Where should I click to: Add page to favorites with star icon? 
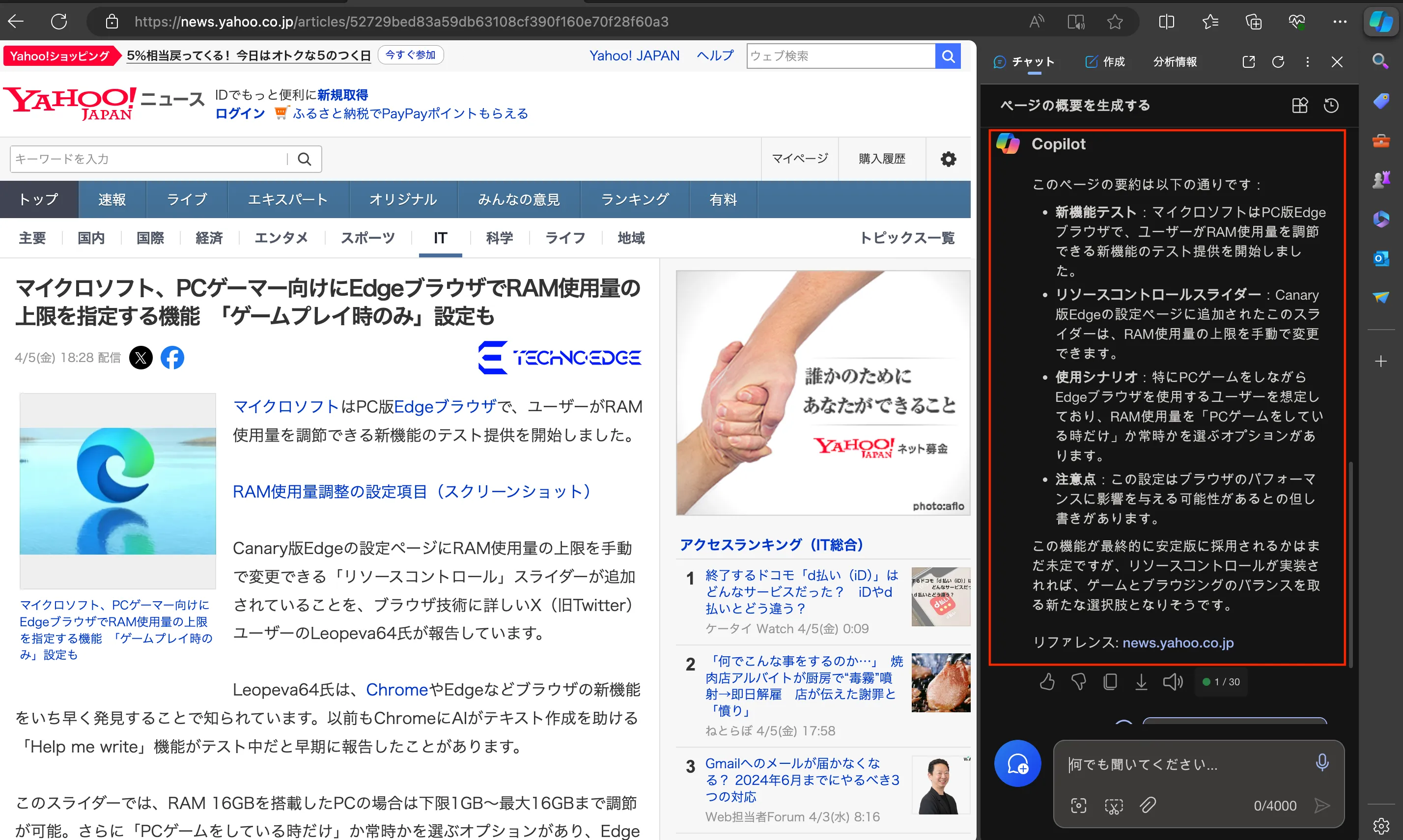(x=1115, y=22)
